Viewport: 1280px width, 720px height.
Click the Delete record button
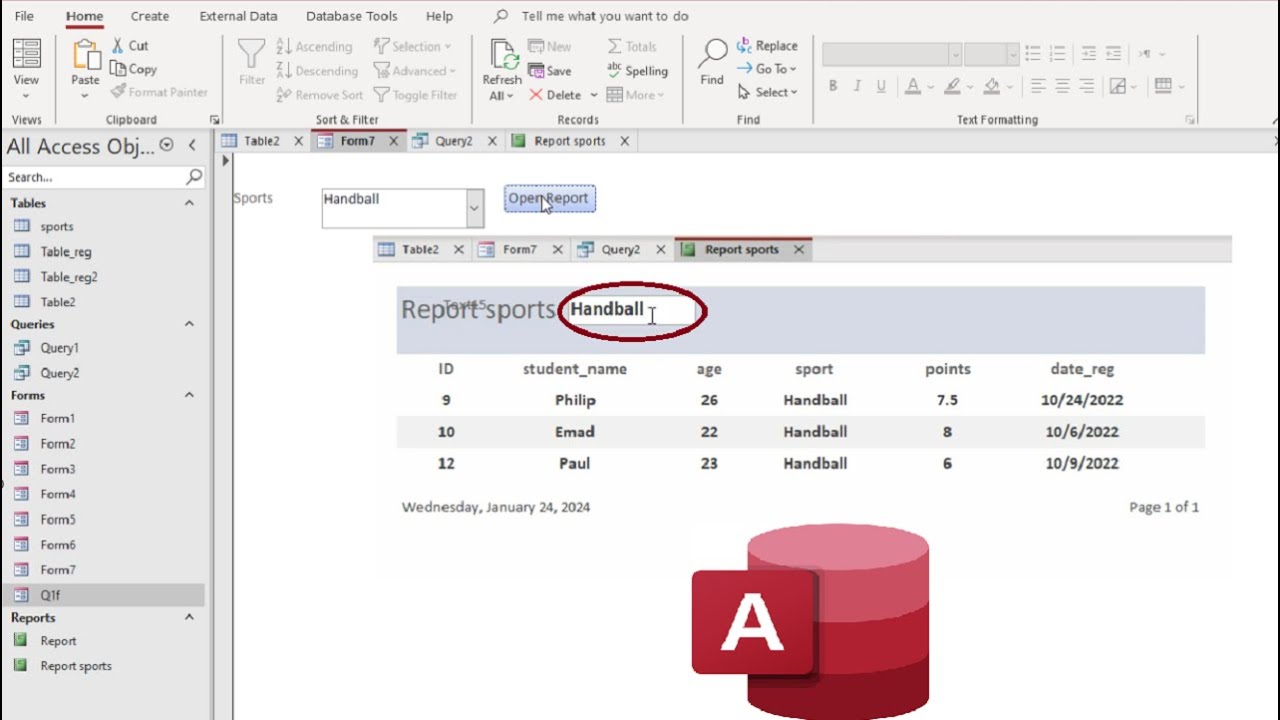point(555,95)
